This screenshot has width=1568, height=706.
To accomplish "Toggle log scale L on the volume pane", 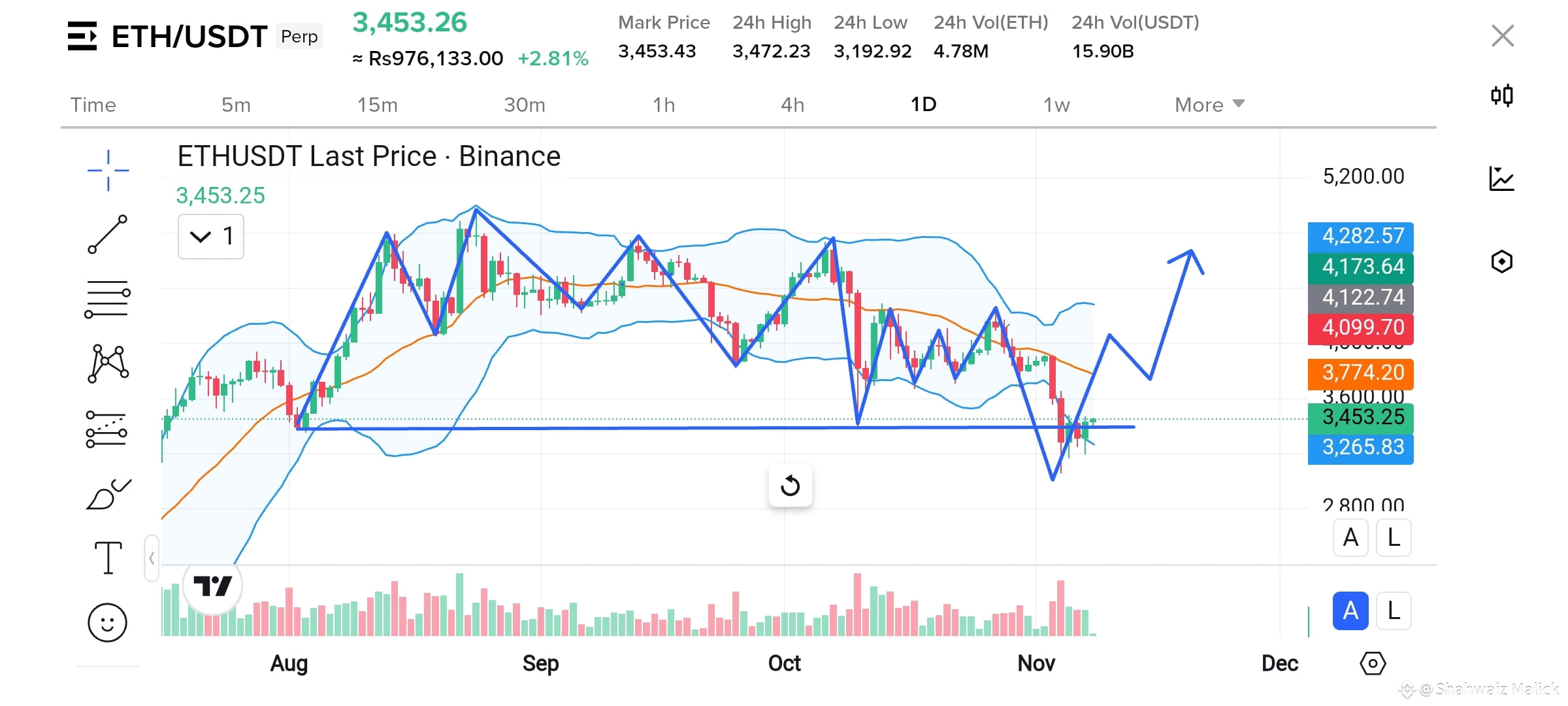I will (x=1394, y=611).
